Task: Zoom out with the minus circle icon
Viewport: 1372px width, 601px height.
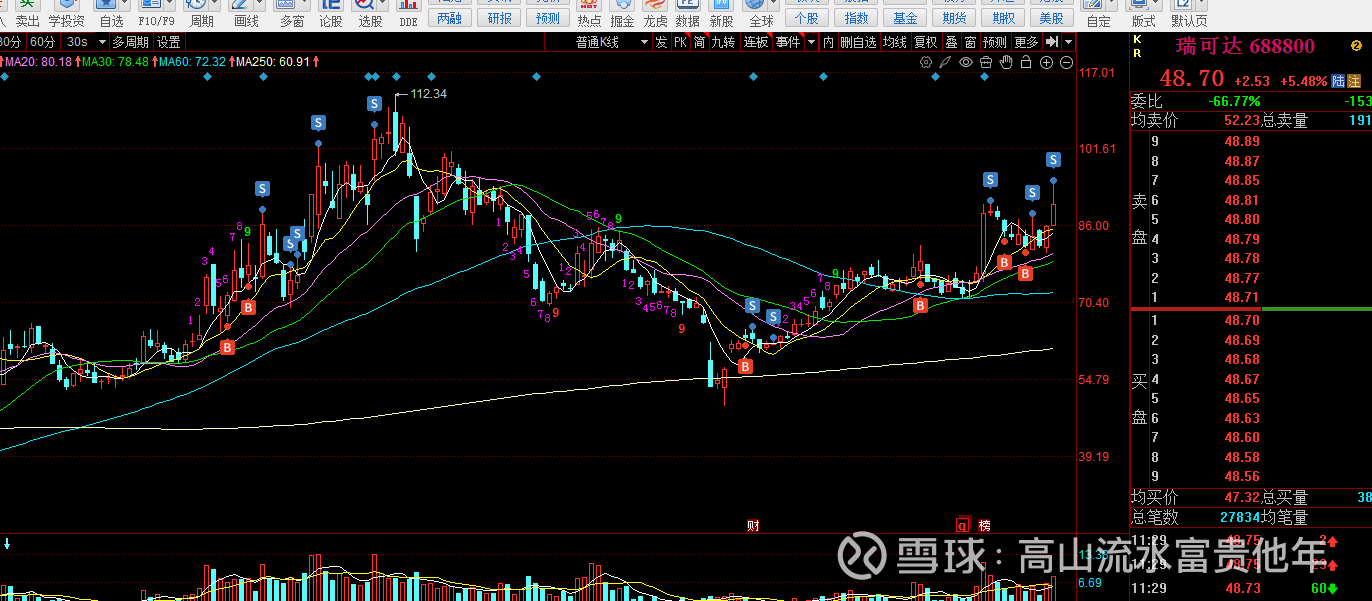Action: (x=1066, y=62)
